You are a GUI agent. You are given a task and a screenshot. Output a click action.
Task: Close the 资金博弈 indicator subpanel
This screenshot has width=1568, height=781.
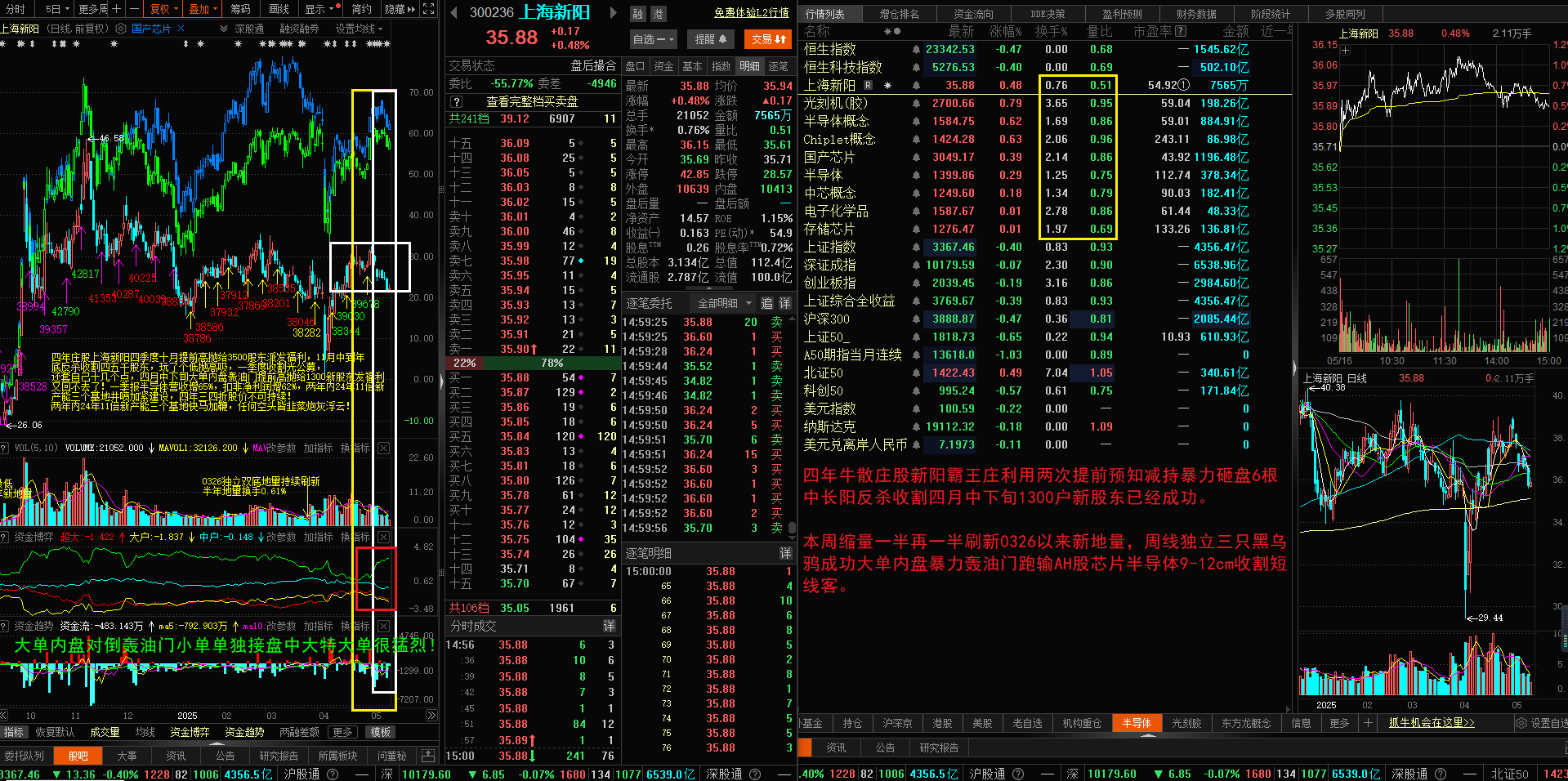click(x=383, y=537)
